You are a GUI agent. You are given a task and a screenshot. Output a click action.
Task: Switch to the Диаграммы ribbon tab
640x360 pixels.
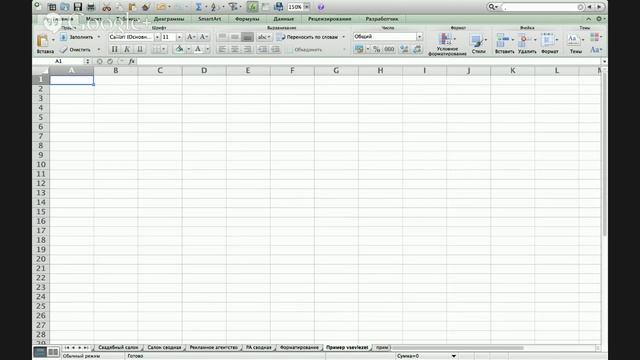coord(169,19)
